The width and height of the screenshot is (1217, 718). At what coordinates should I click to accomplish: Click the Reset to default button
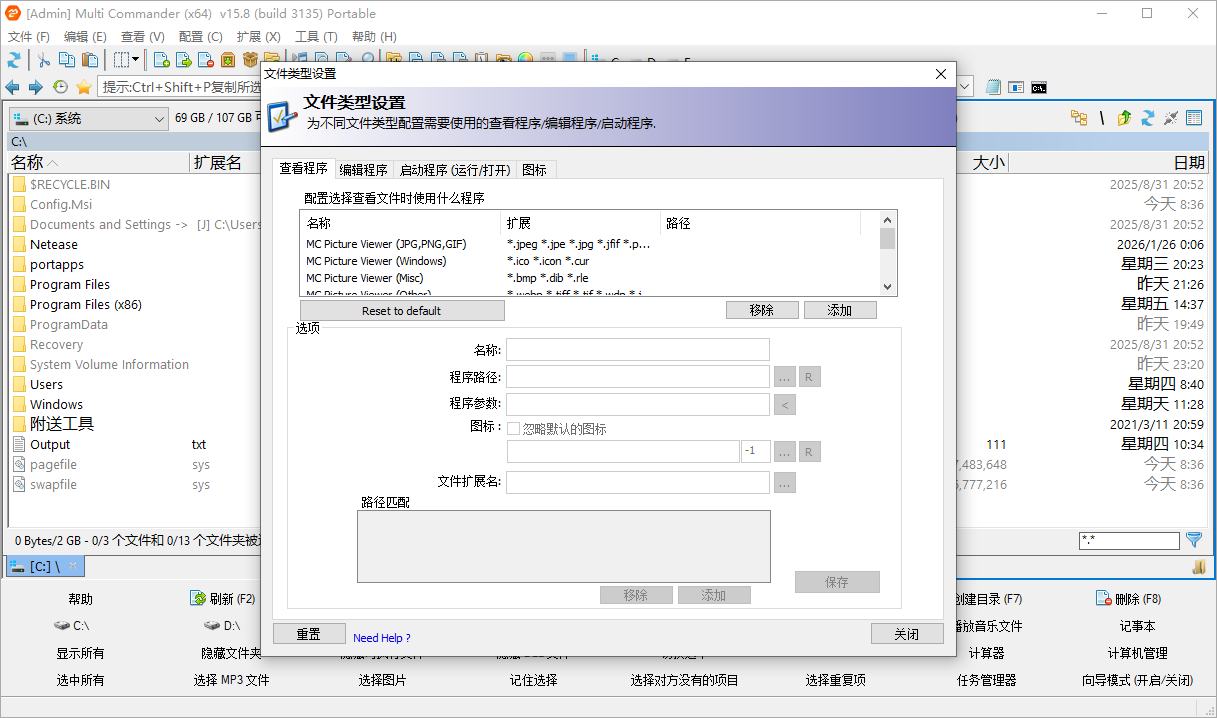(402, 310)
